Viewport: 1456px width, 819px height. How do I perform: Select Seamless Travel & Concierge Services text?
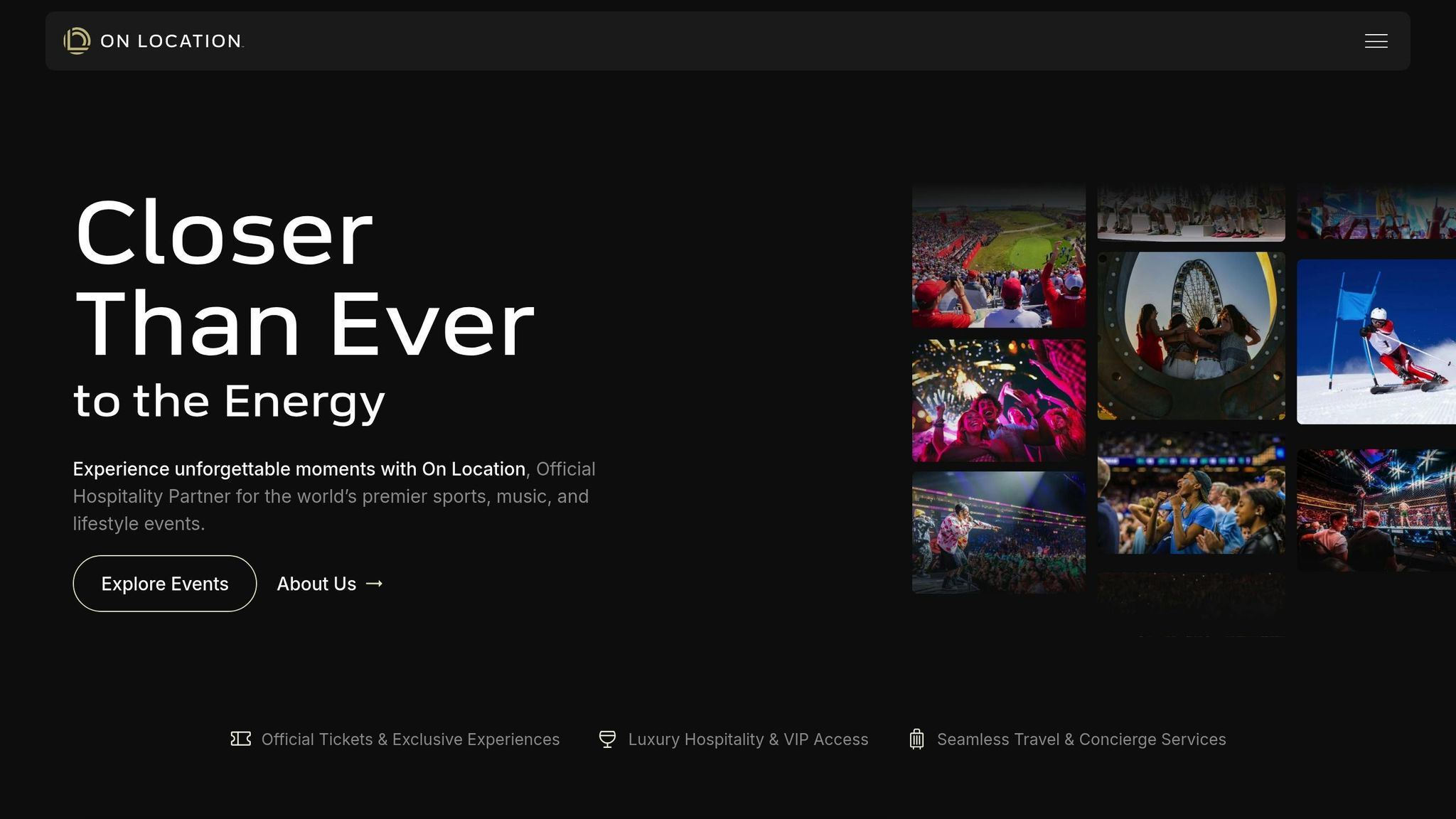1081,739
